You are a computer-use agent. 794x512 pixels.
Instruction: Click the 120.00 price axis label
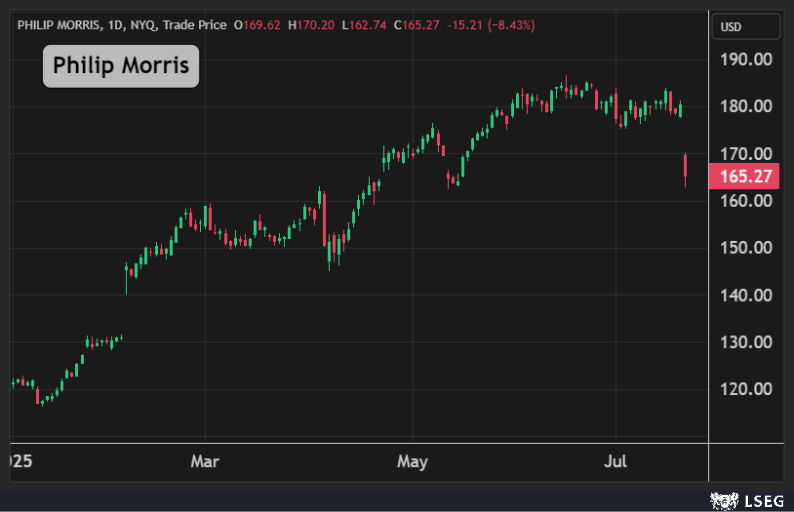pos(746,389)
